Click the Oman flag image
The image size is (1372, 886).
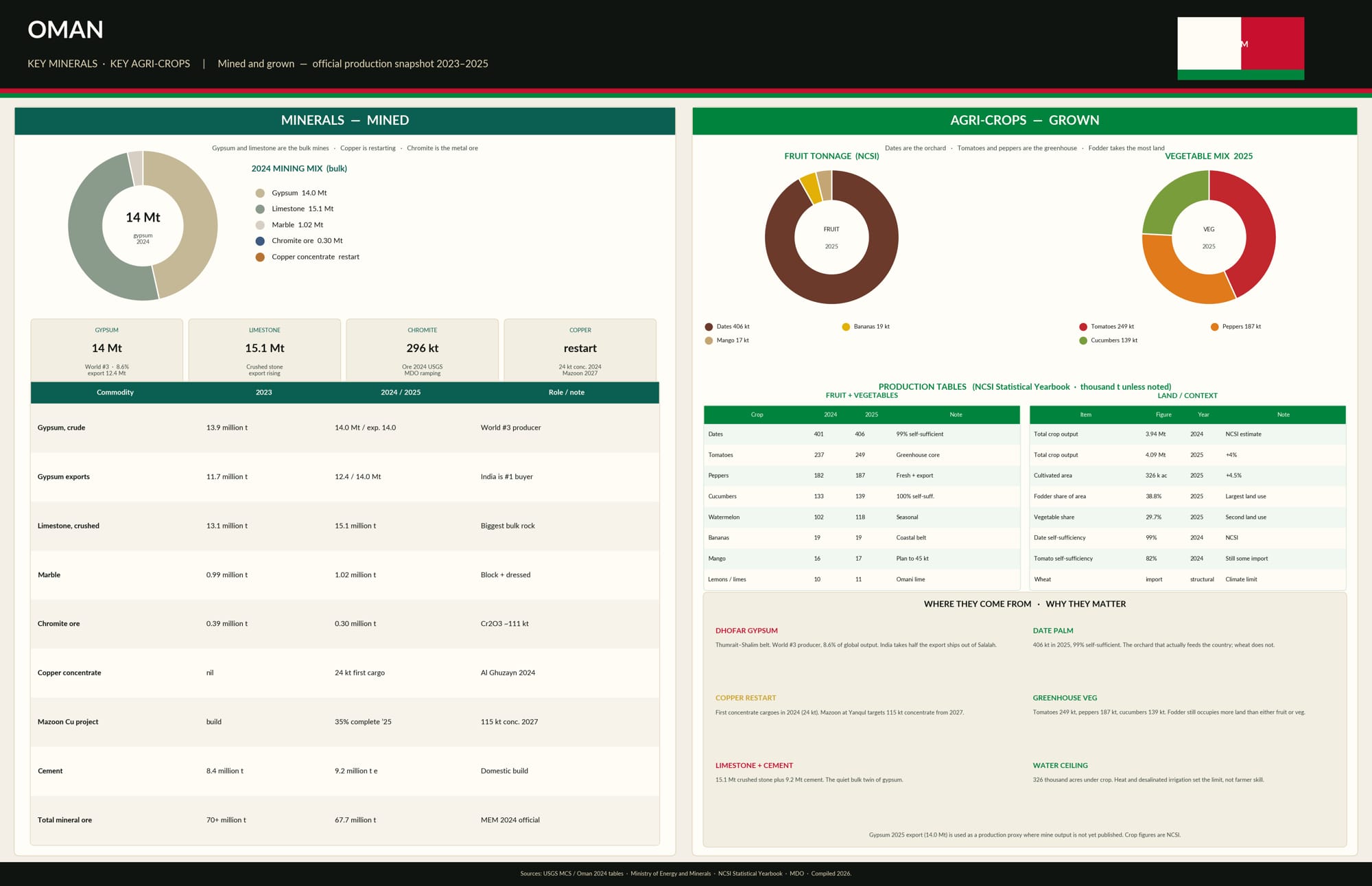pyautogui.click(x=1240, y=48)
